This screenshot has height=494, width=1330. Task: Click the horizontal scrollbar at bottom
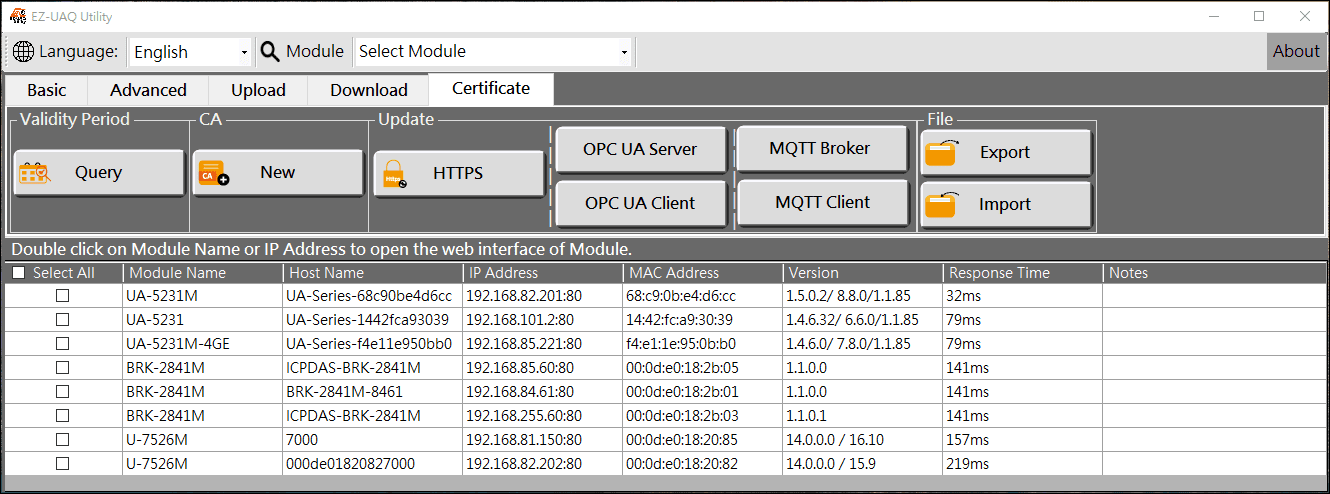[664, 484]
